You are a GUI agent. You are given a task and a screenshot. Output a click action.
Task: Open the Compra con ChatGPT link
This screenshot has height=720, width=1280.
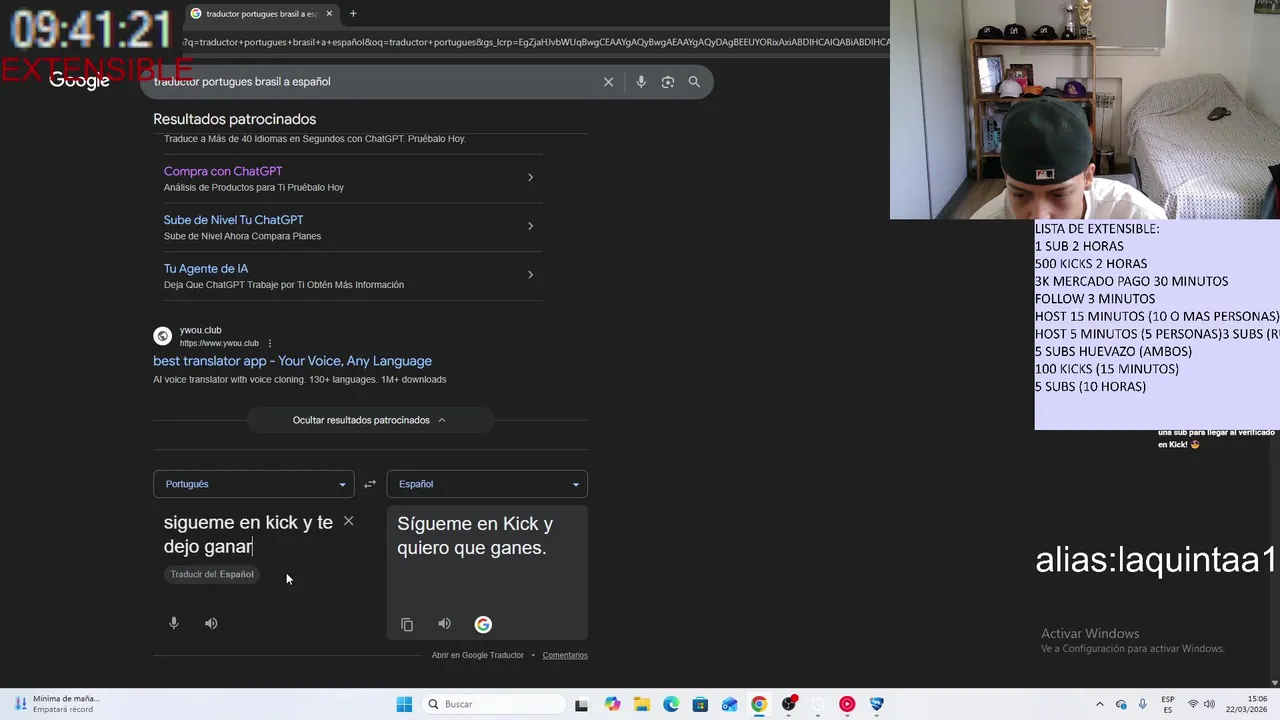[223, 171]
